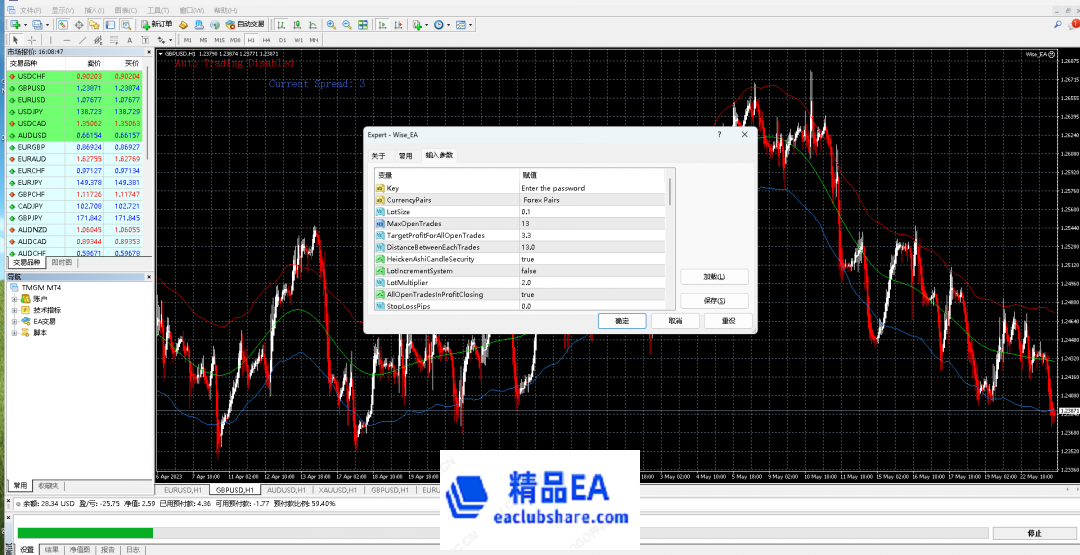Switch chart to H4 timeframe
Image resolution: width=1080 pixels, height=555 pixels.
click(267, 40)
